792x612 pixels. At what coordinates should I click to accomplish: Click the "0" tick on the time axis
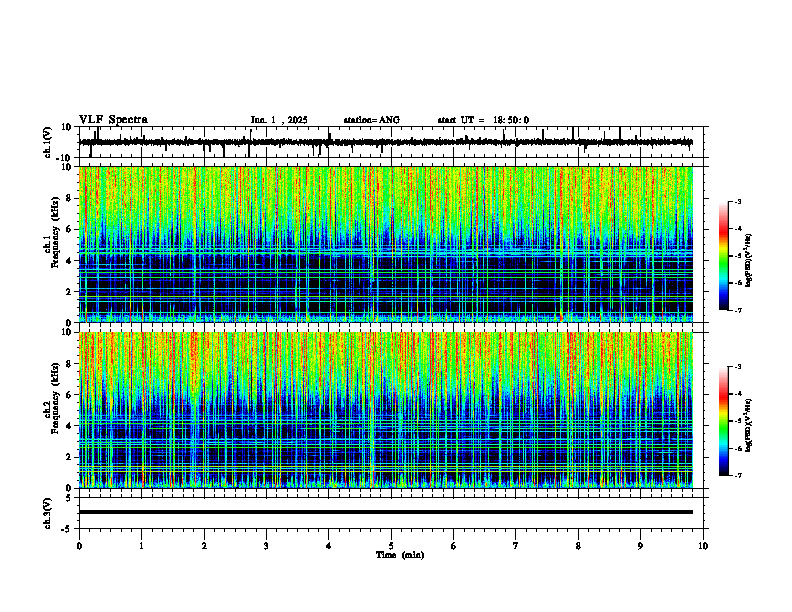click(x=79, y=546)
